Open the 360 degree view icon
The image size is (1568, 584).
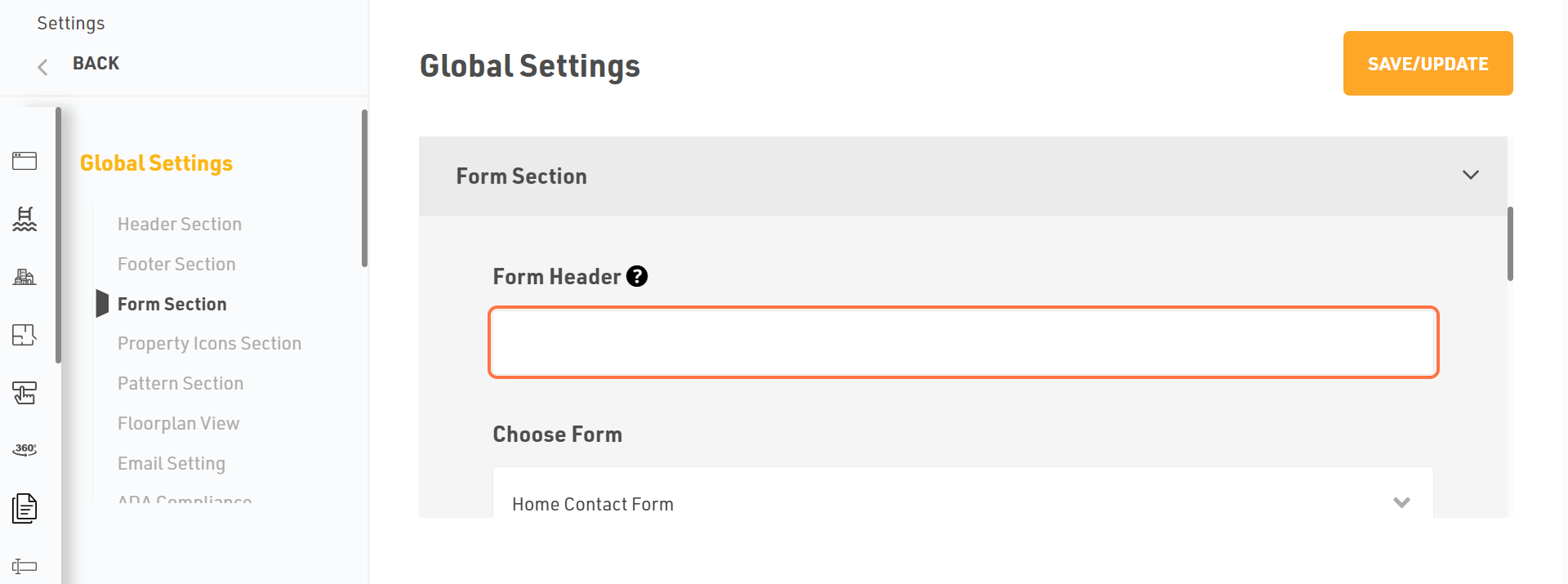[24, 449]
